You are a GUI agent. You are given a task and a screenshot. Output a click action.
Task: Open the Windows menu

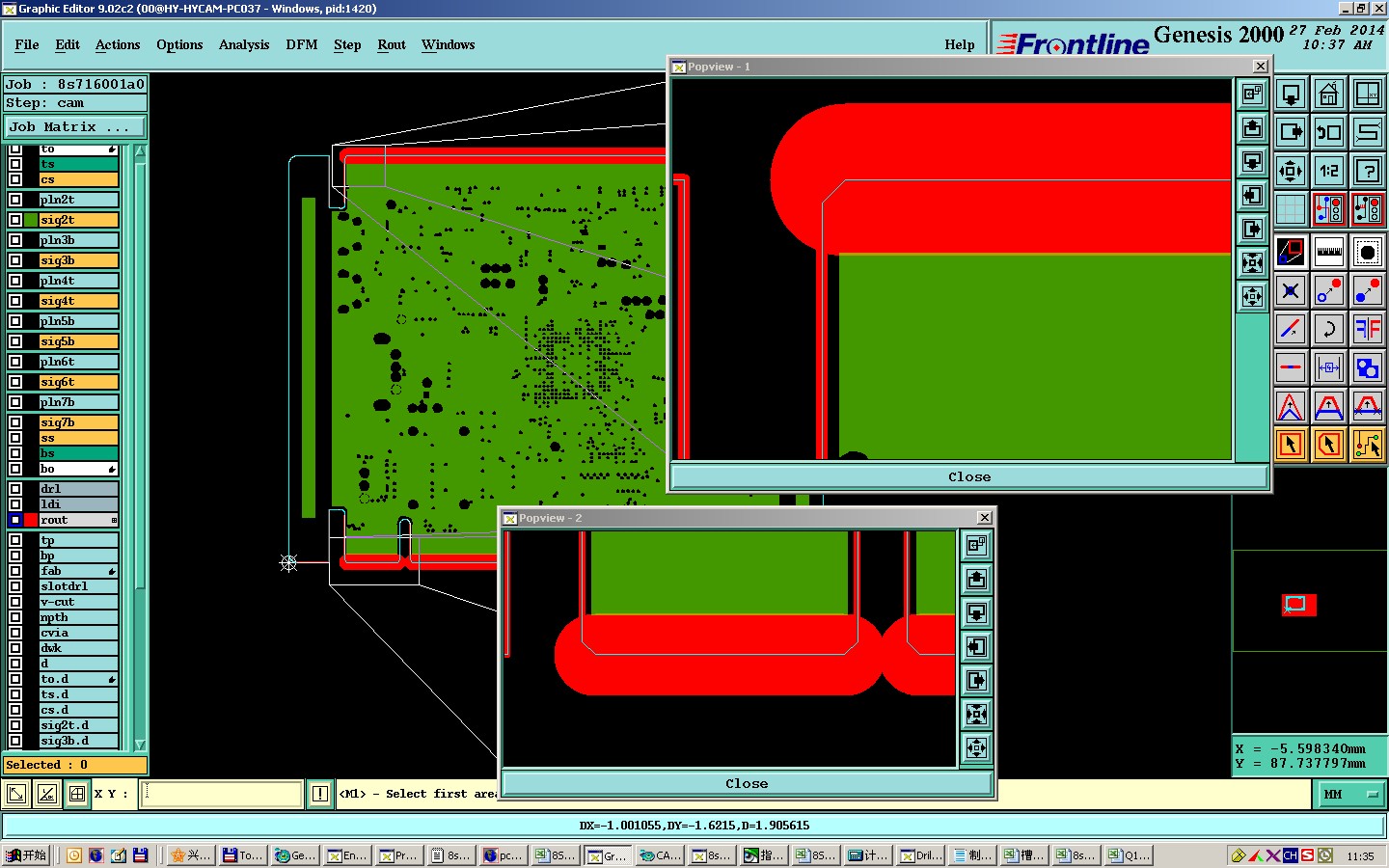point(449,44)
